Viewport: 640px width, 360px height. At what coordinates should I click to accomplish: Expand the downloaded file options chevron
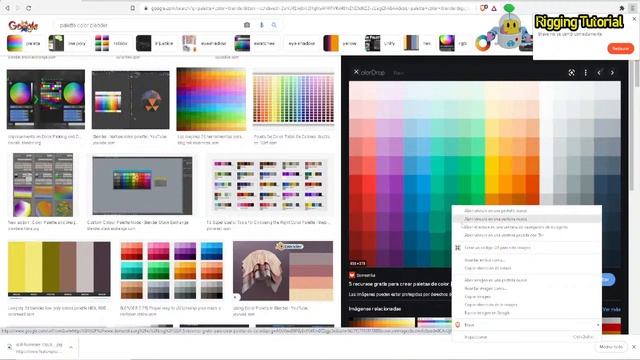coord(71,347)
